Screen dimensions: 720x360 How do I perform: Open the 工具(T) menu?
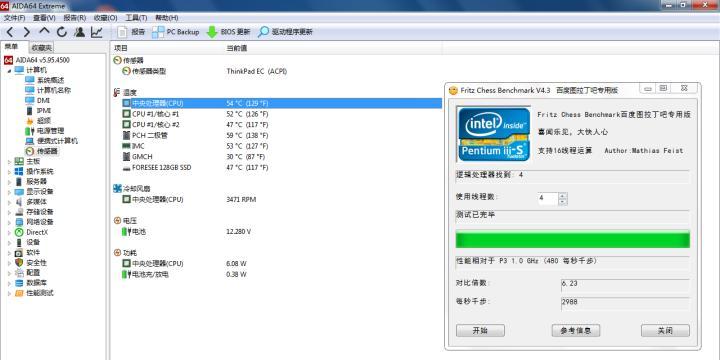pos(136,17)
